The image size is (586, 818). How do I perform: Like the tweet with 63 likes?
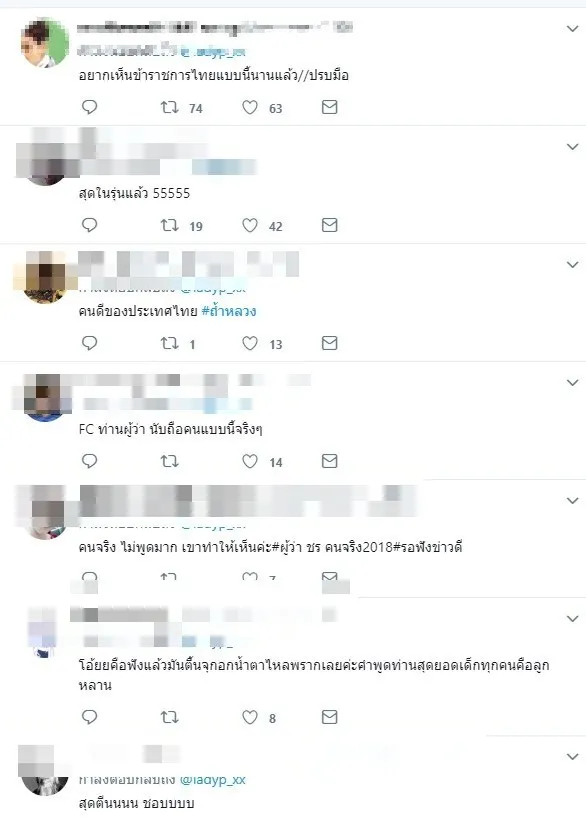[250, 107]
